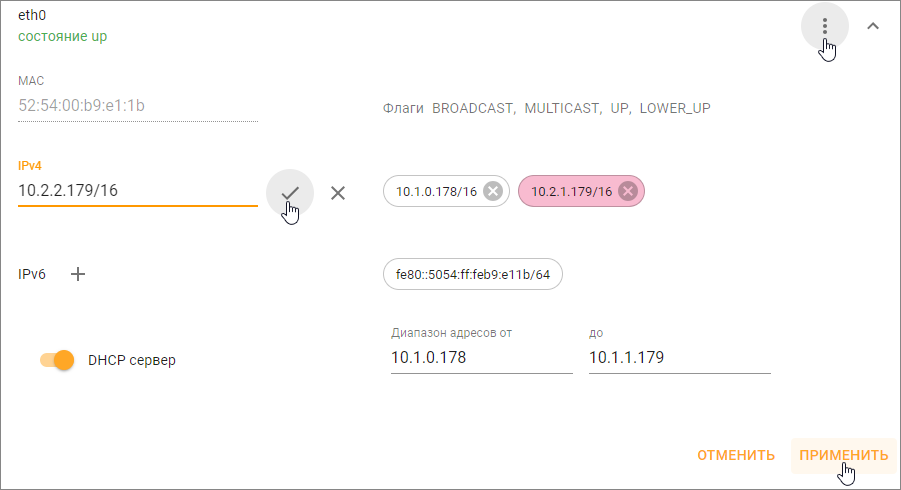Viewport: 901px width, 490px height.
Task: Edit the range end 10.1.1.179 field
Action: point(679,357)
